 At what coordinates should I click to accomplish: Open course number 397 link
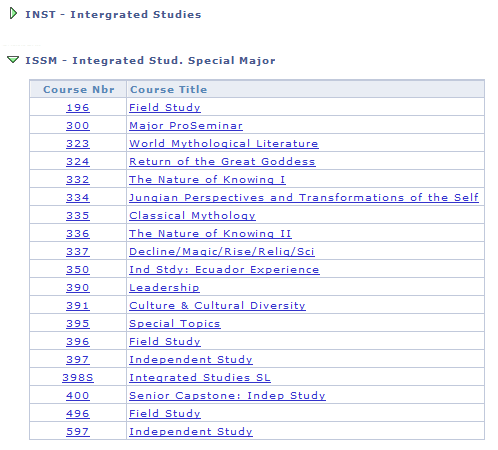point(78,360)
